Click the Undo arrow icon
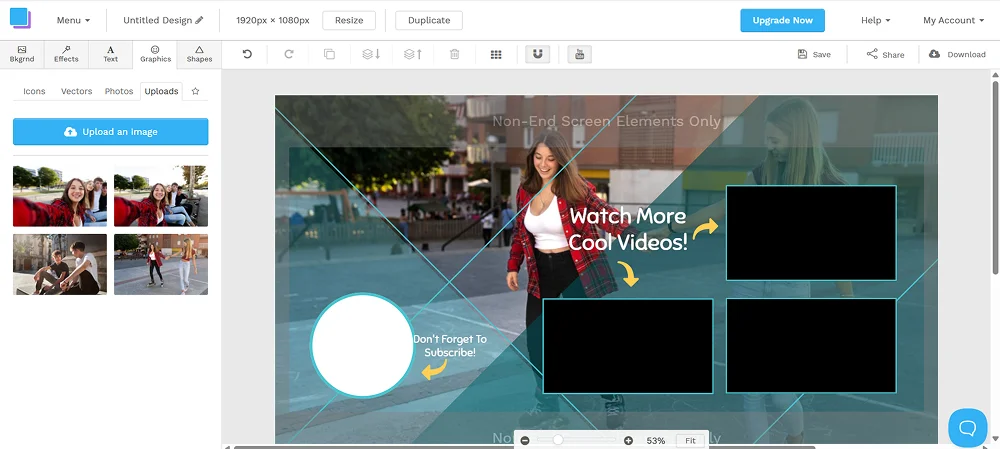This screenshot has width=1000, height=449. [x=247, y=54]
